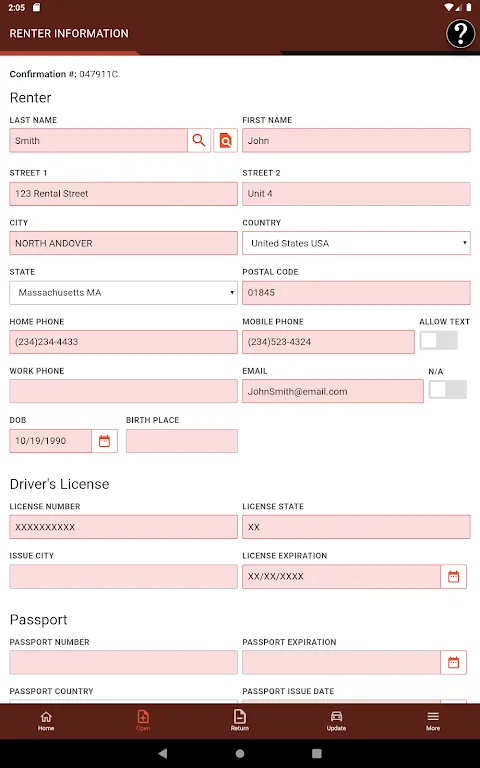Select the Open tab in bottom bar

143,721
